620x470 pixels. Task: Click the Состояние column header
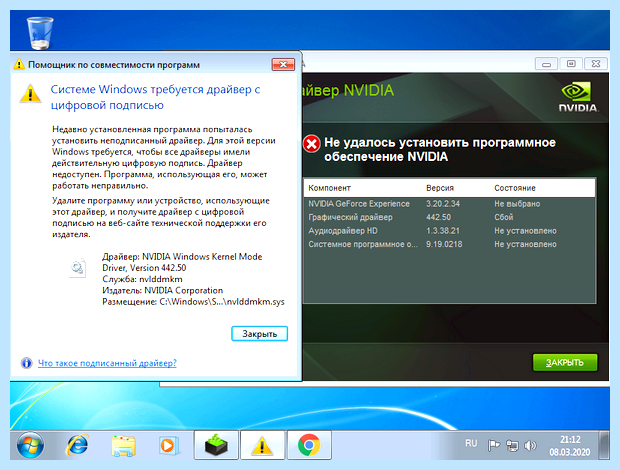point(515,188)
